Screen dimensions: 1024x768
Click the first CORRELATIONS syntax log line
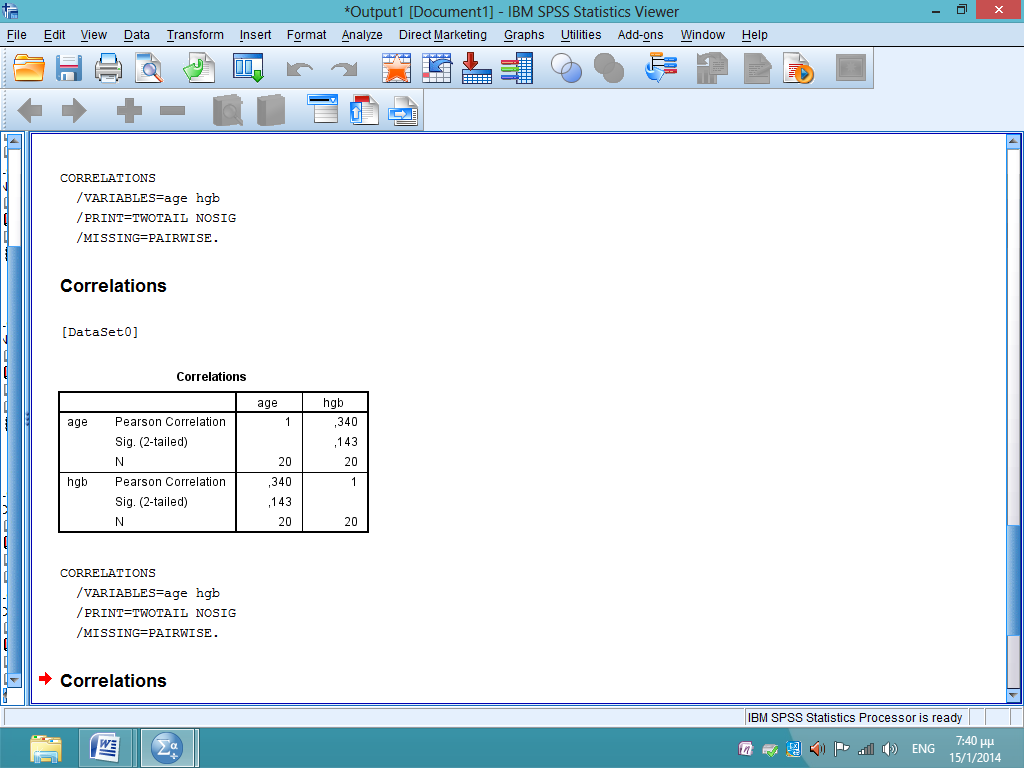click(108, 178)
